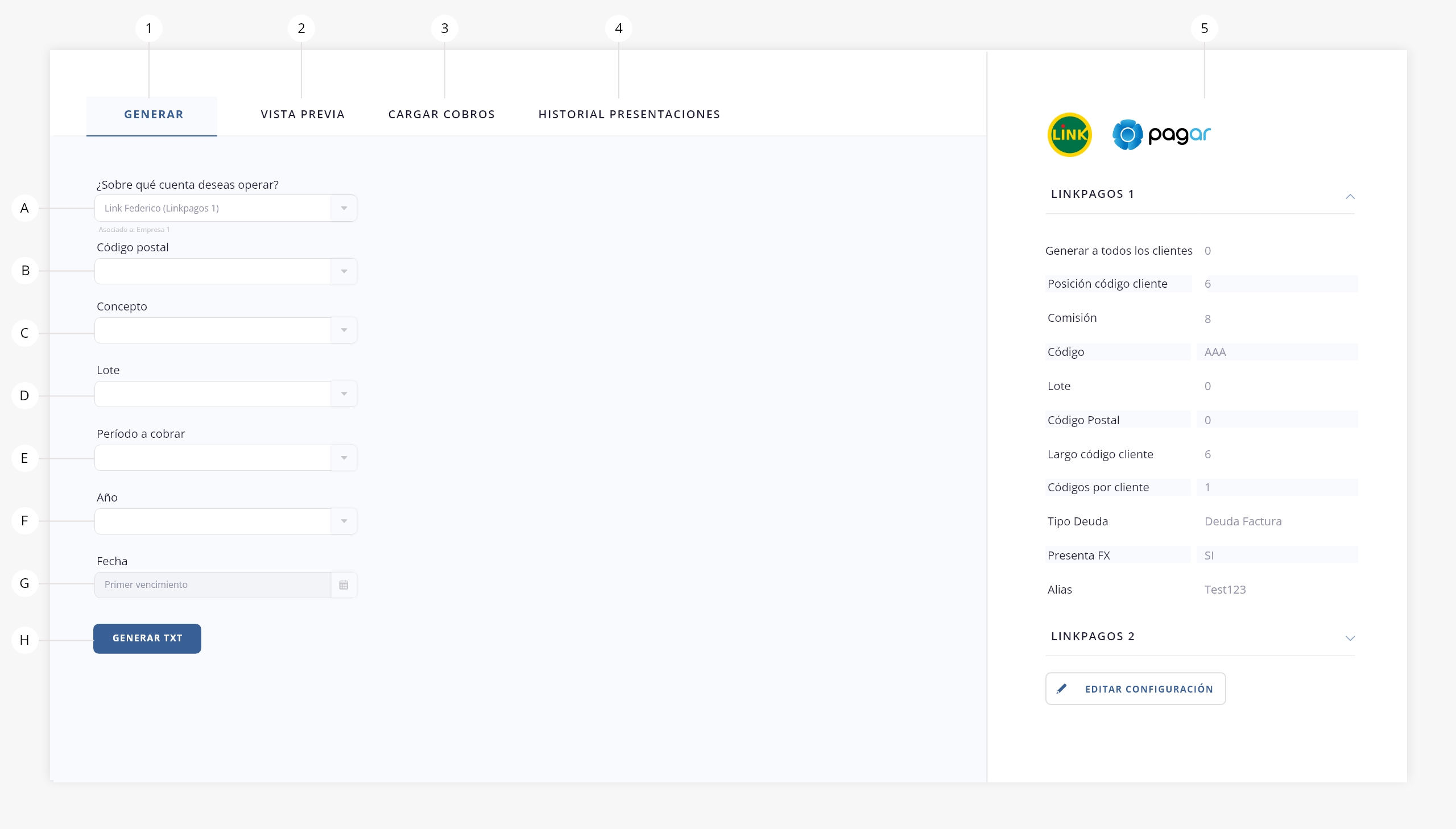
Task: Open the Concepto dropdown
Action: pyautogui.click(x=344, y=330)
